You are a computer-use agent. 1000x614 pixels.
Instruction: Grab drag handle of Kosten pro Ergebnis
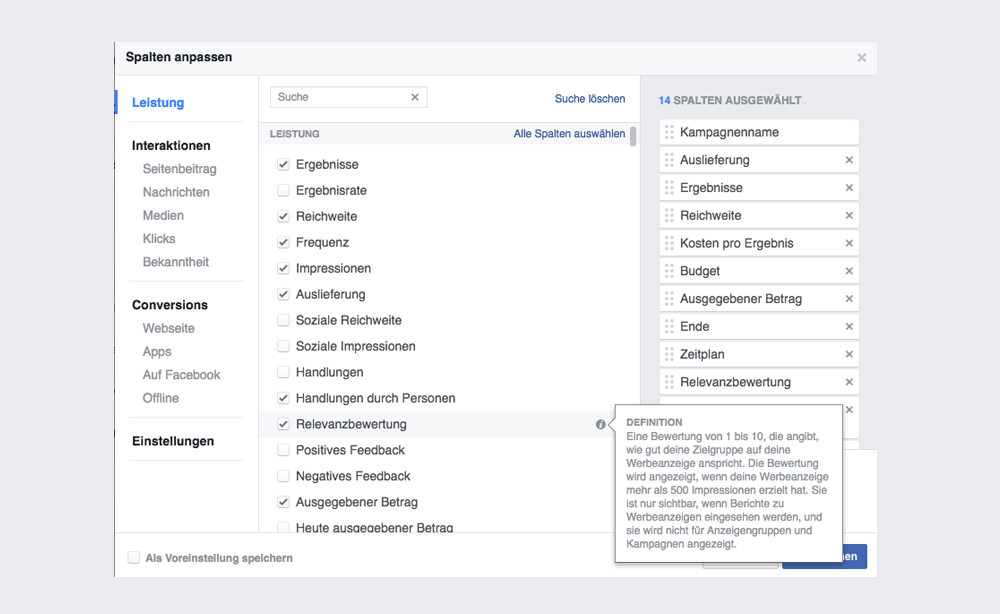[669, 243]
